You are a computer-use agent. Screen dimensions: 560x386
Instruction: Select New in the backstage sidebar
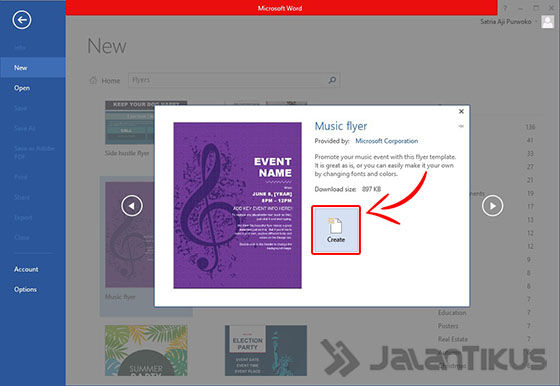tap(33, 67)
